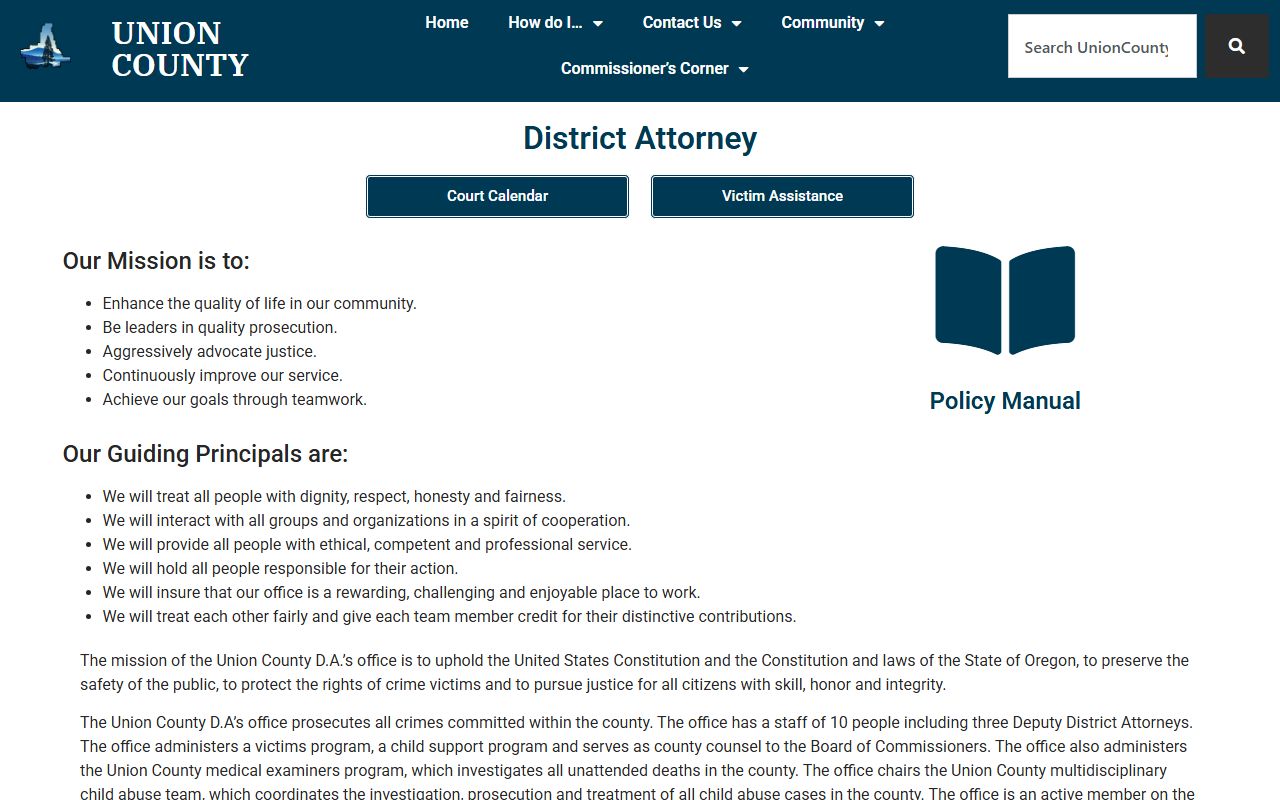Select 'Be leaders in quality prosecution' bullet
The image size is (1280, 800).
click(220, 327)
